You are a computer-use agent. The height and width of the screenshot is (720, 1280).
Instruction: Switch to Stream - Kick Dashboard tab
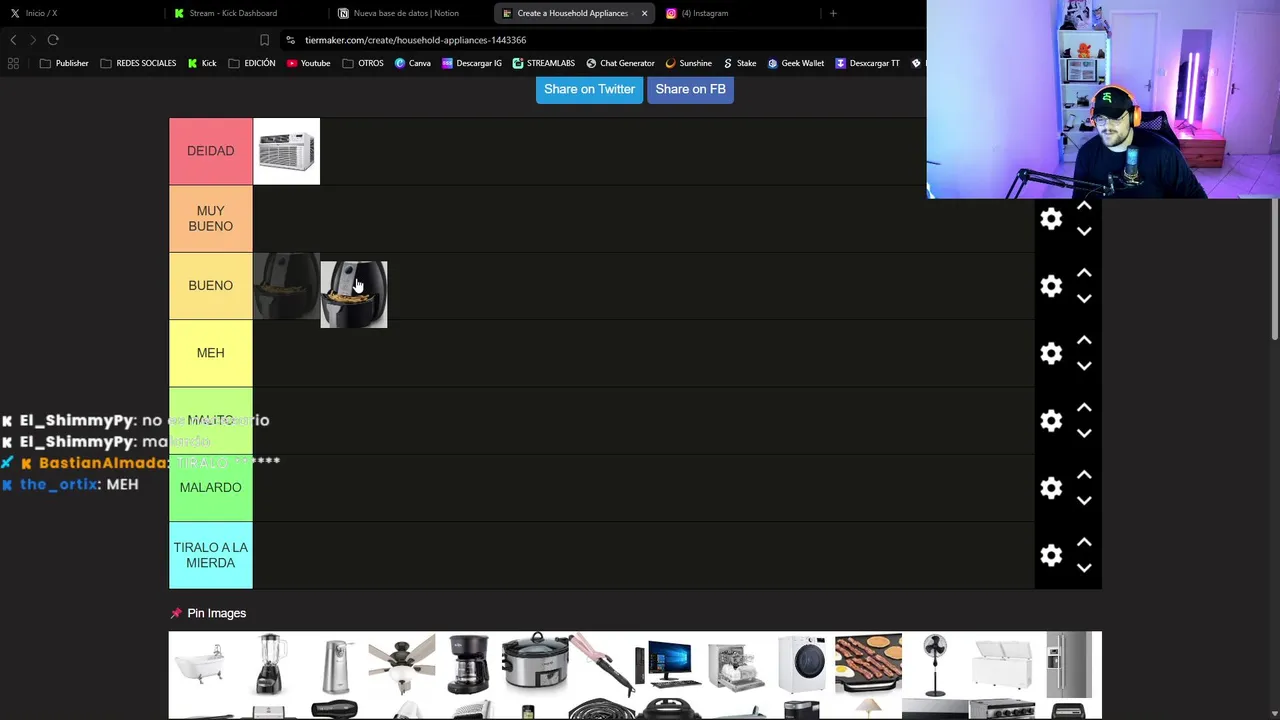pyautogui.click(x=245, y=13)
